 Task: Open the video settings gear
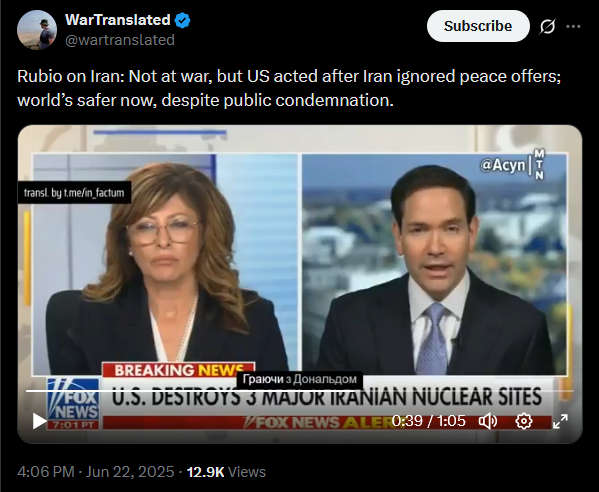(524, 421)
